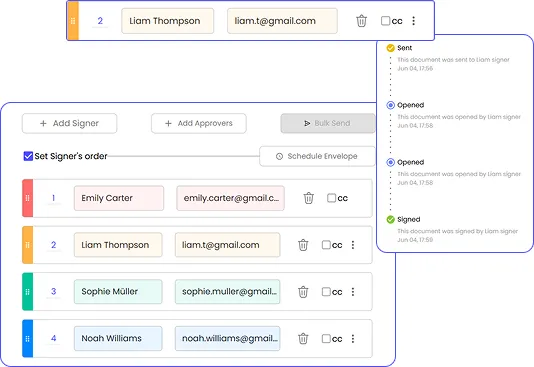Image resolution: width=534 pixels, height=367 pixels.
Task: Click clock icon on Schedule Envelope
Action: point(279,156)
